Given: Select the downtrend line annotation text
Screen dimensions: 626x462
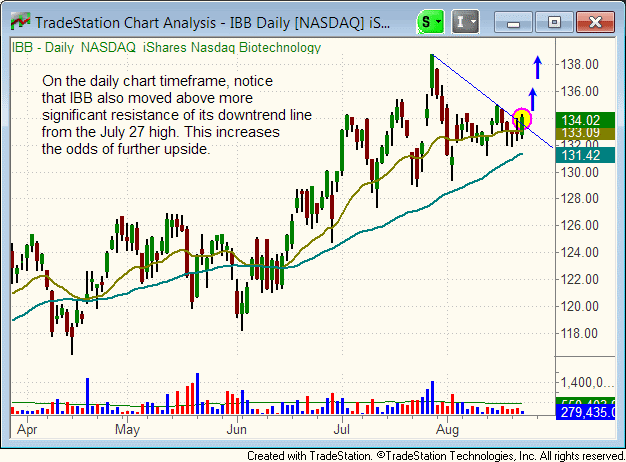Looking at the screenshot, I should tap(176, 115).
